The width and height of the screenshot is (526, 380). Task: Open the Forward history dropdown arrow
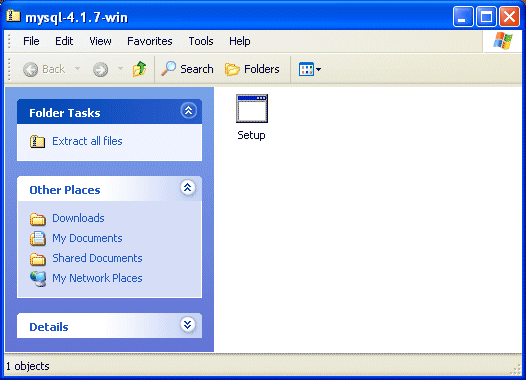[120, 69]
